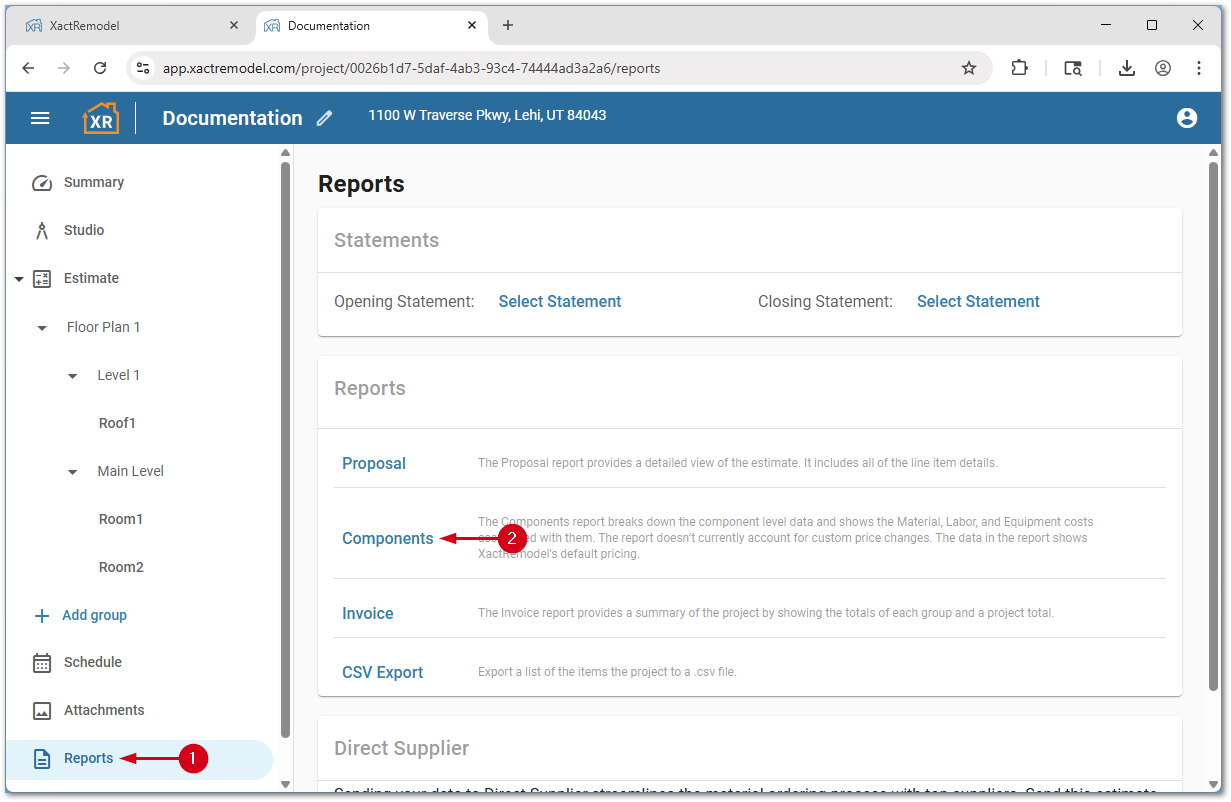
Task: Bookmark this page with star icon
Action: pos(968,68)
